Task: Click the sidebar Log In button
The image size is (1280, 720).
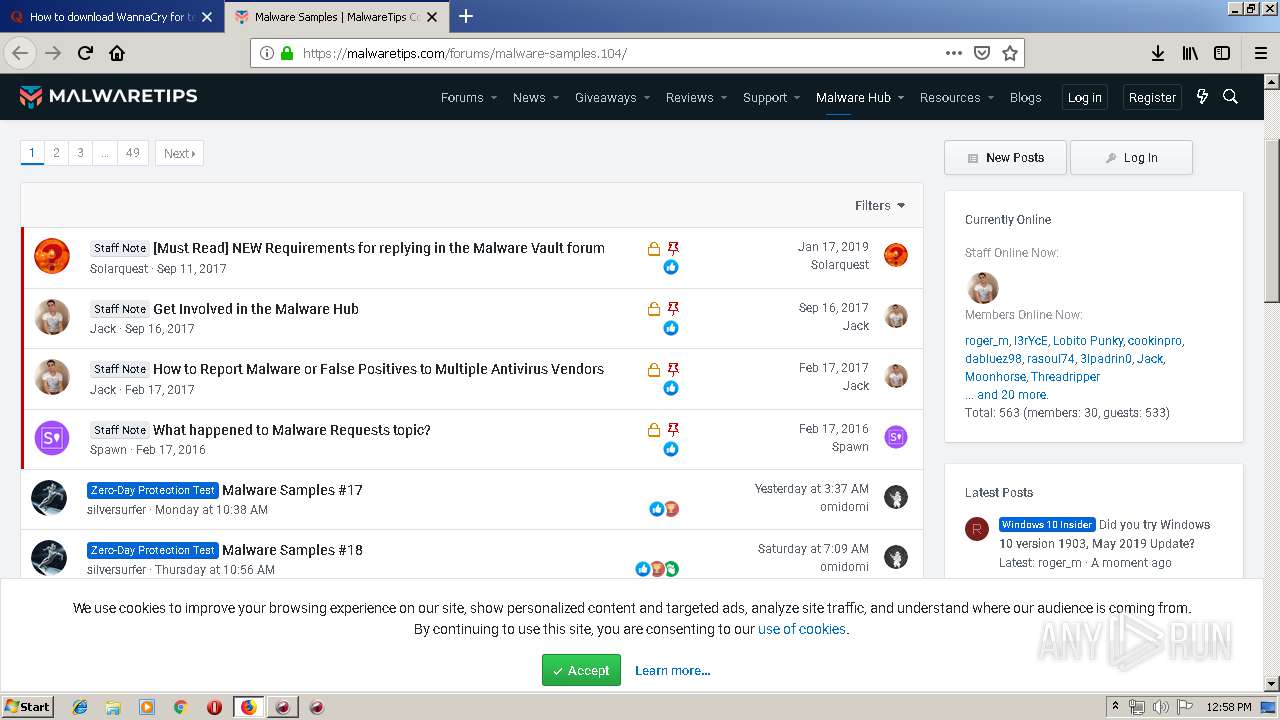Action: click(x=1131, y=157)
